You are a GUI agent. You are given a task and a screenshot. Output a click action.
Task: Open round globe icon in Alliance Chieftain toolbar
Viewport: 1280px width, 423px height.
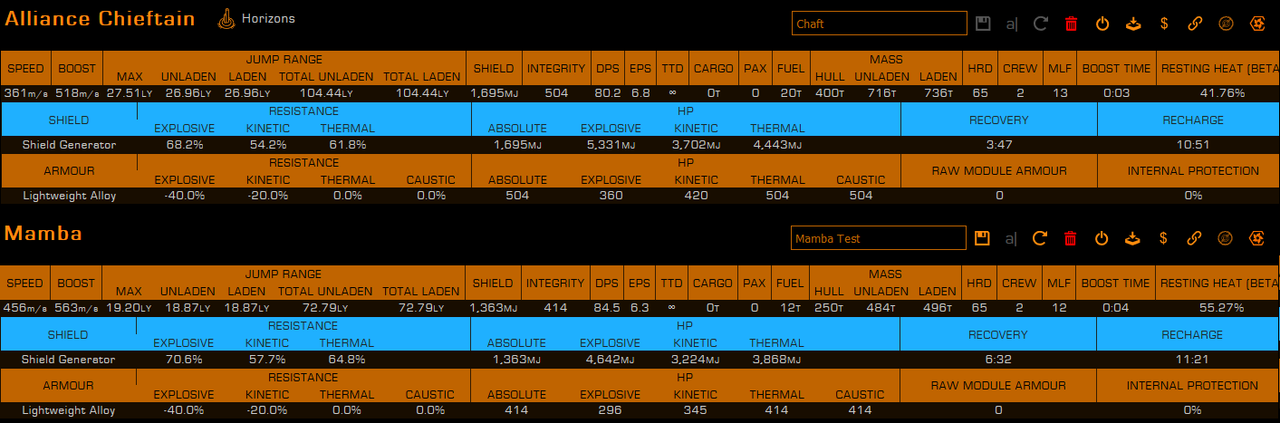(x=1225, y=23)
